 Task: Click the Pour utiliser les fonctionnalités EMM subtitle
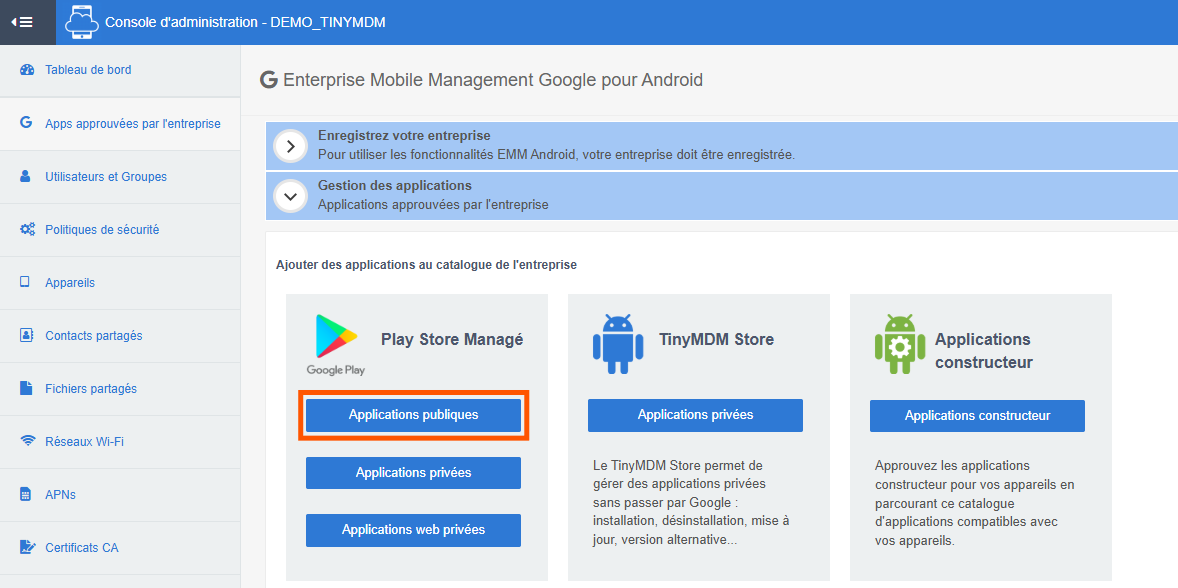[x=556, y=155]
